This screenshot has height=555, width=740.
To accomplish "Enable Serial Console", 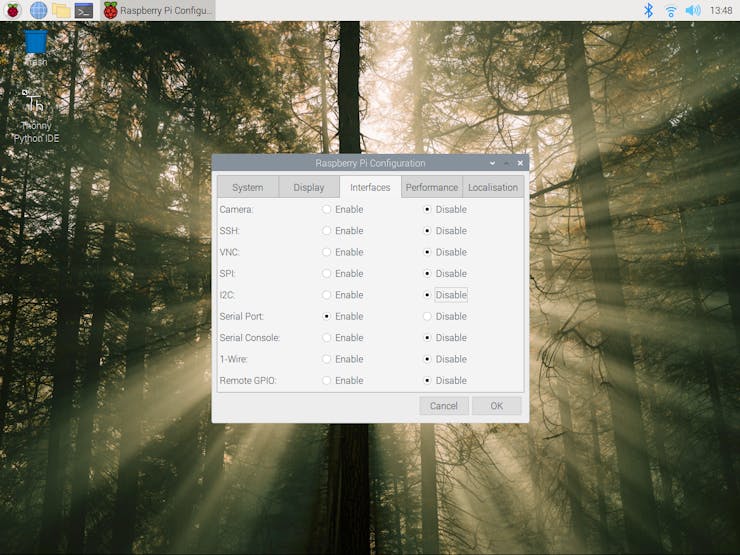I will (x=343, y=337).
